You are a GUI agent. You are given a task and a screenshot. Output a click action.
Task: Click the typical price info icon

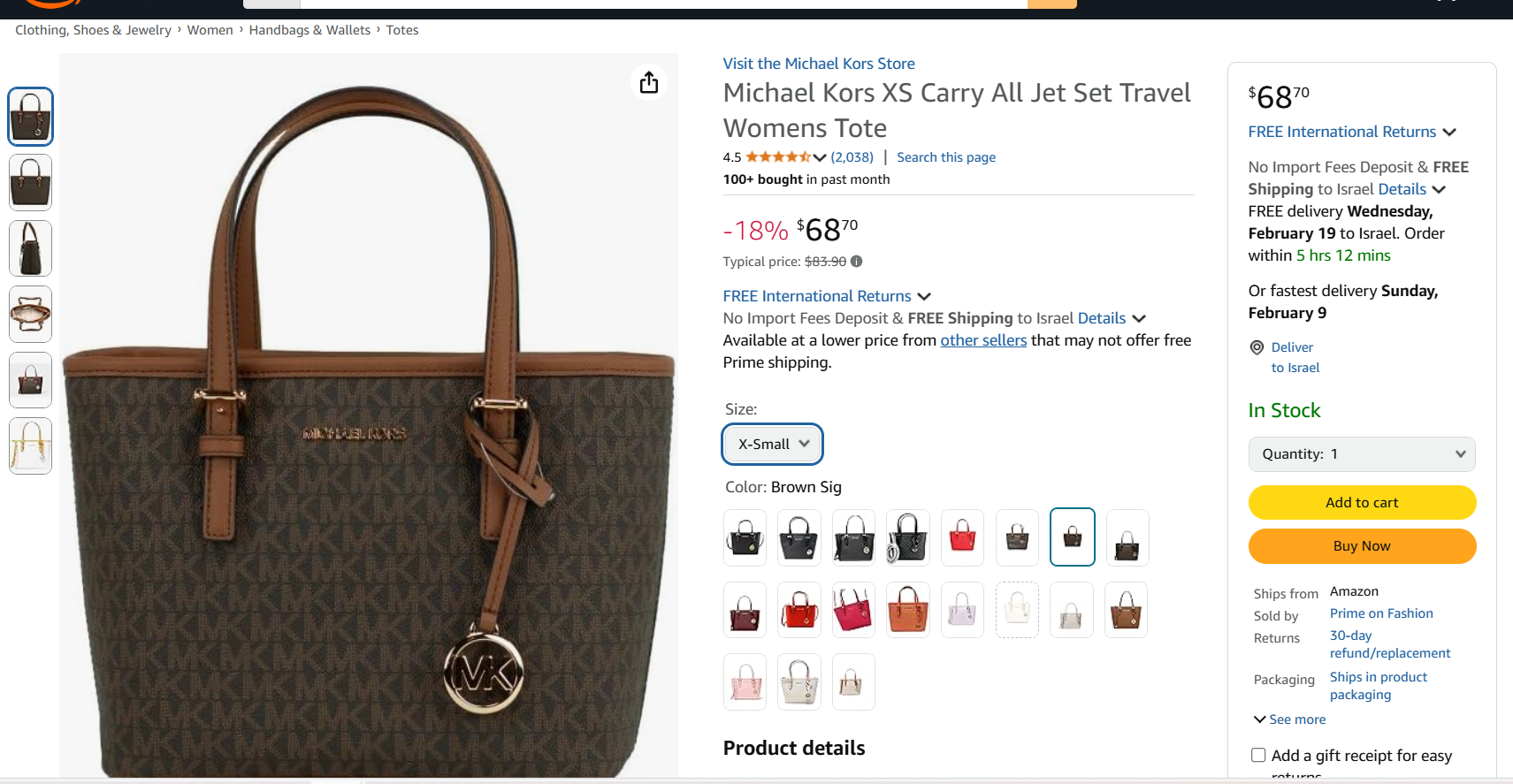pos(856,262)
